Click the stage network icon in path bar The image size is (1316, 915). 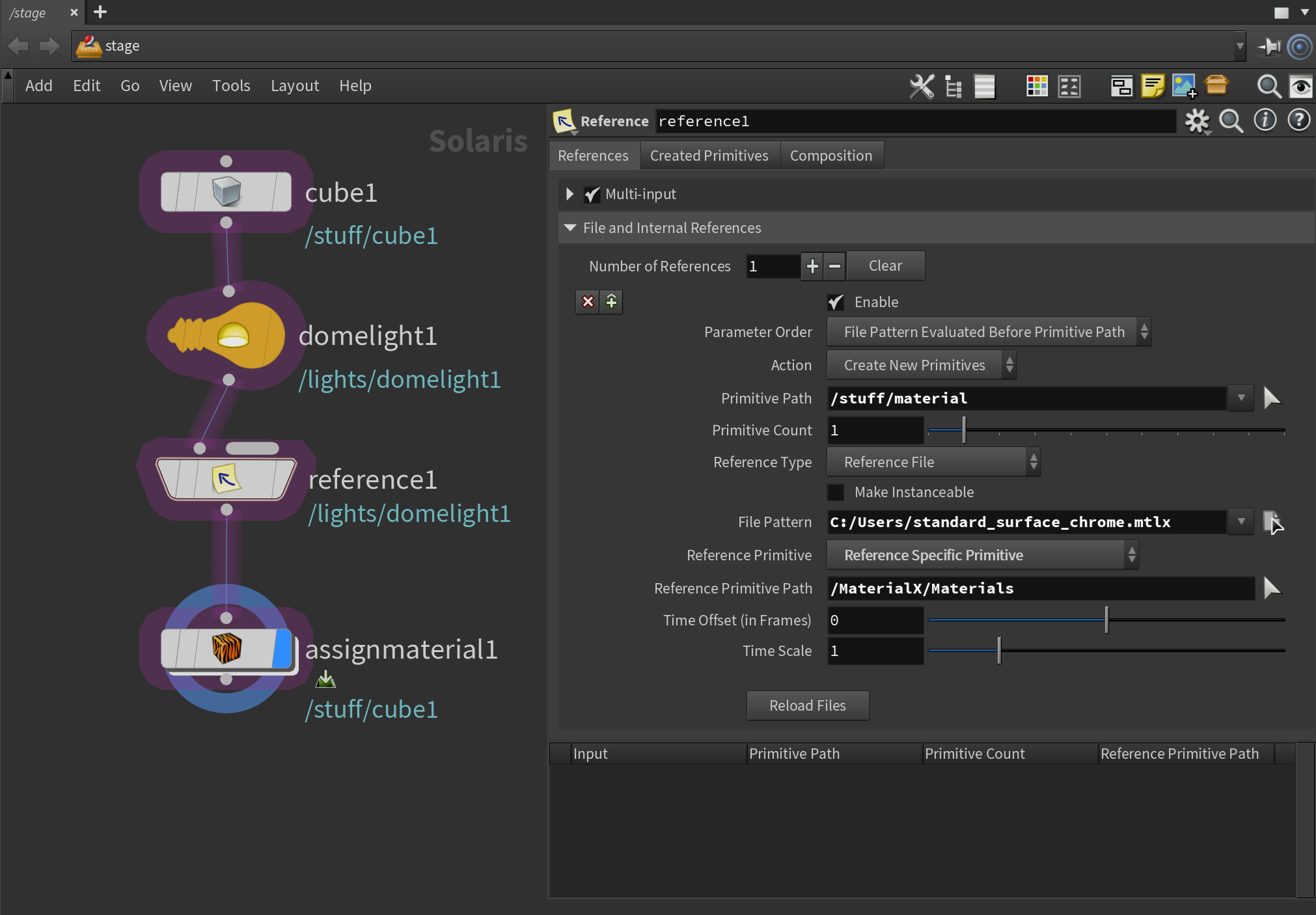[x=89, y=46]
